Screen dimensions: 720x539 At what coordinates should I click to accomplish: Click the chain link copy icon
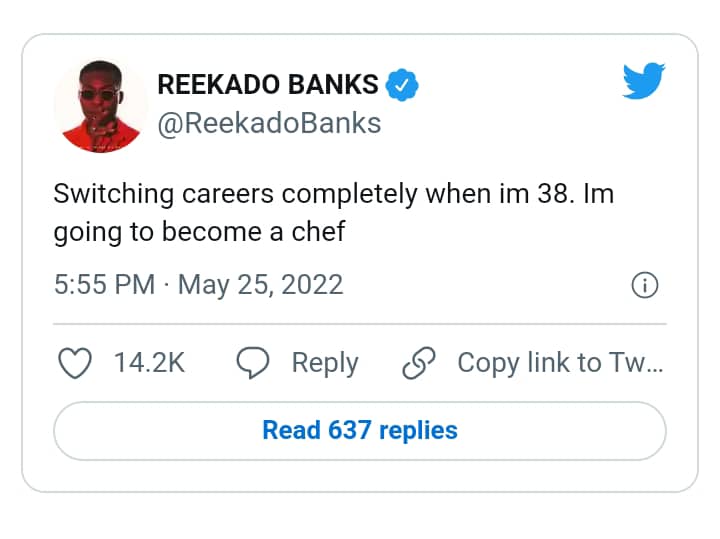(416, 364)
